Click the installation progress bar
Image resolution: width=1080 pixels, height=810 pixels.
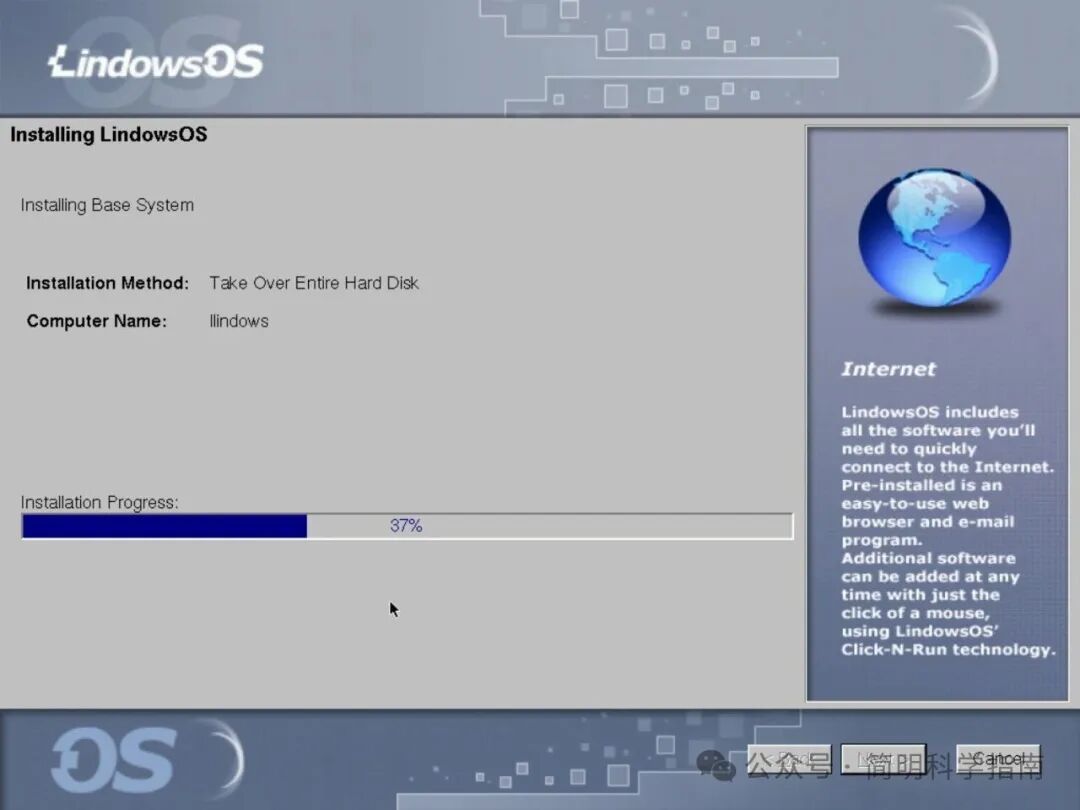click(x=407, y=526)
